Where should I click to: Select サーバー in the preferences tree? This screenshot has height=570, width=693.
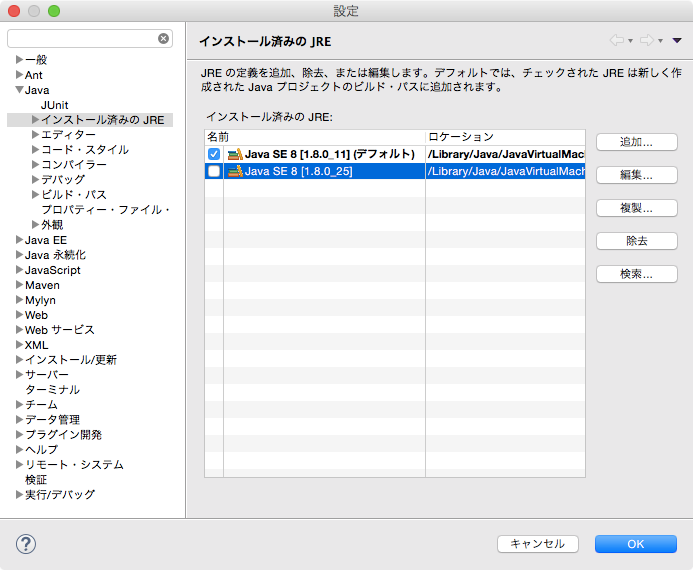(x=47, y=375)
